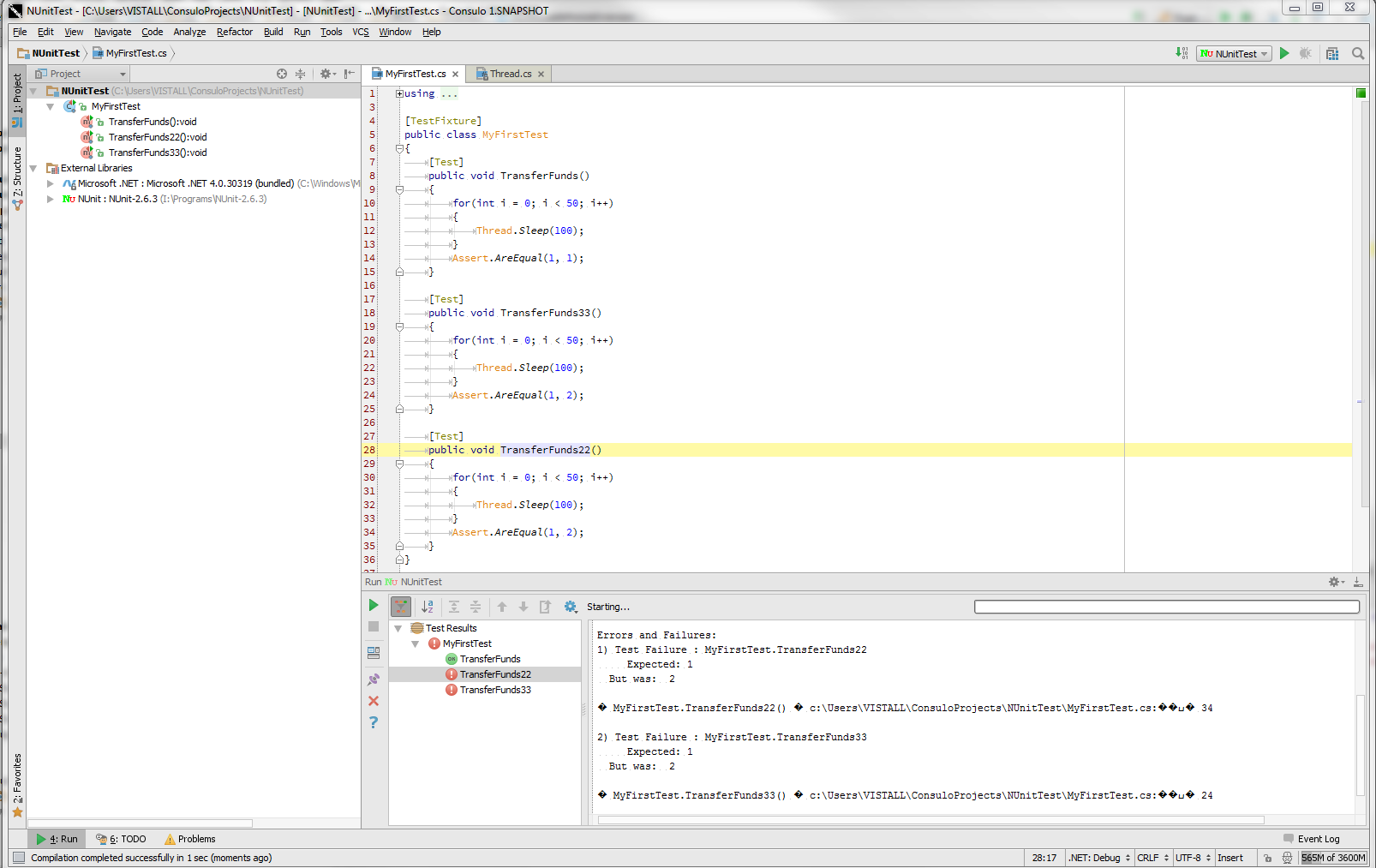Open the Refactor menu
The height and width of the screenshot is (868, 1376).
(235, 32)
